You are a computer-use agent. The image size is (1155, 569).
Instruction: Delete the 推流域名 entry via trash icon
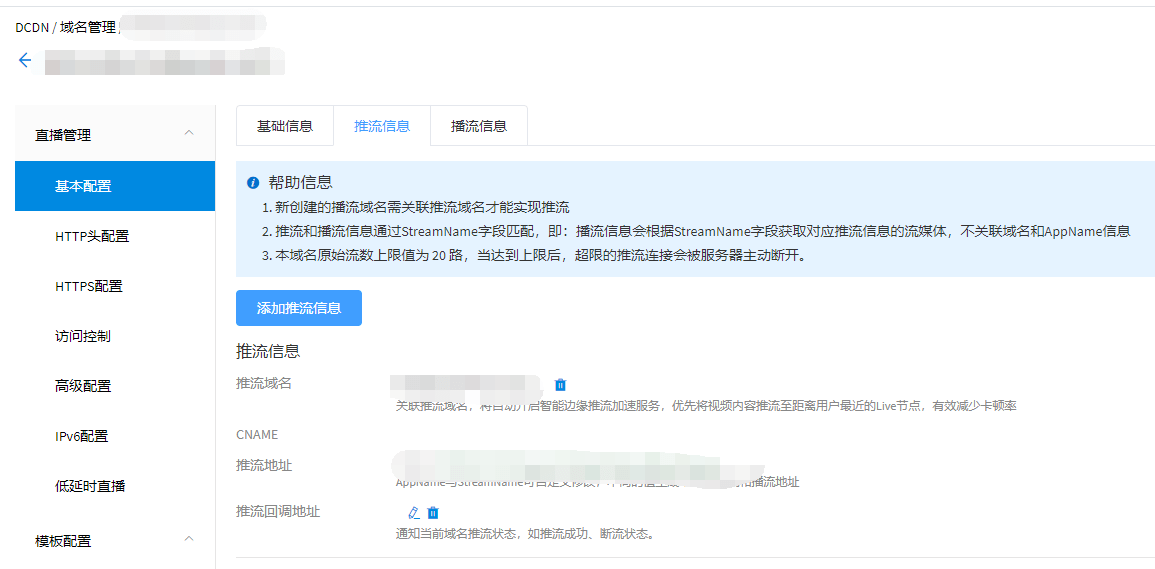tap(560, 384)
